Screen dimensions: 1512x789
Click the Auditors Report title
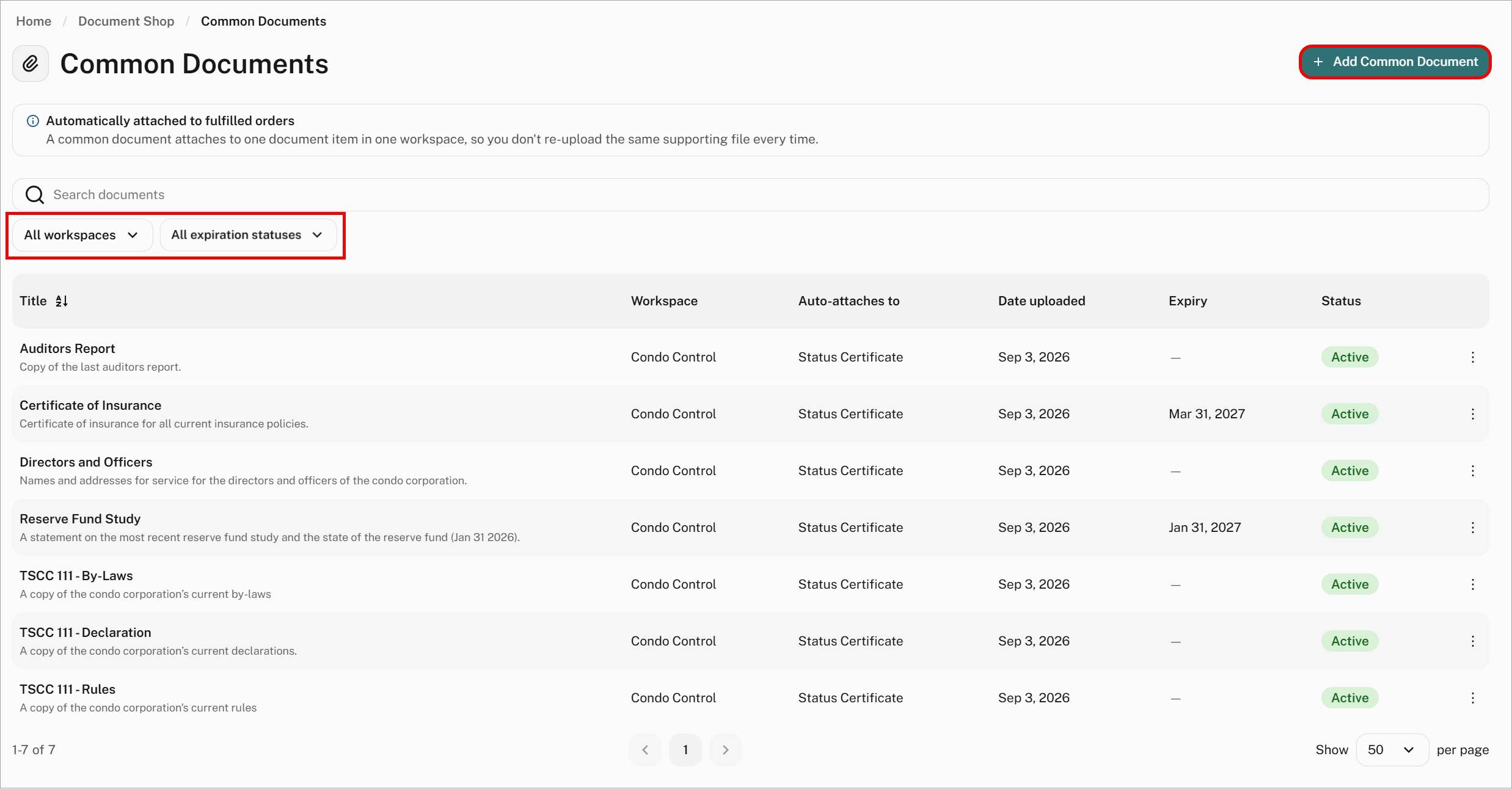[x=67, y=349]
